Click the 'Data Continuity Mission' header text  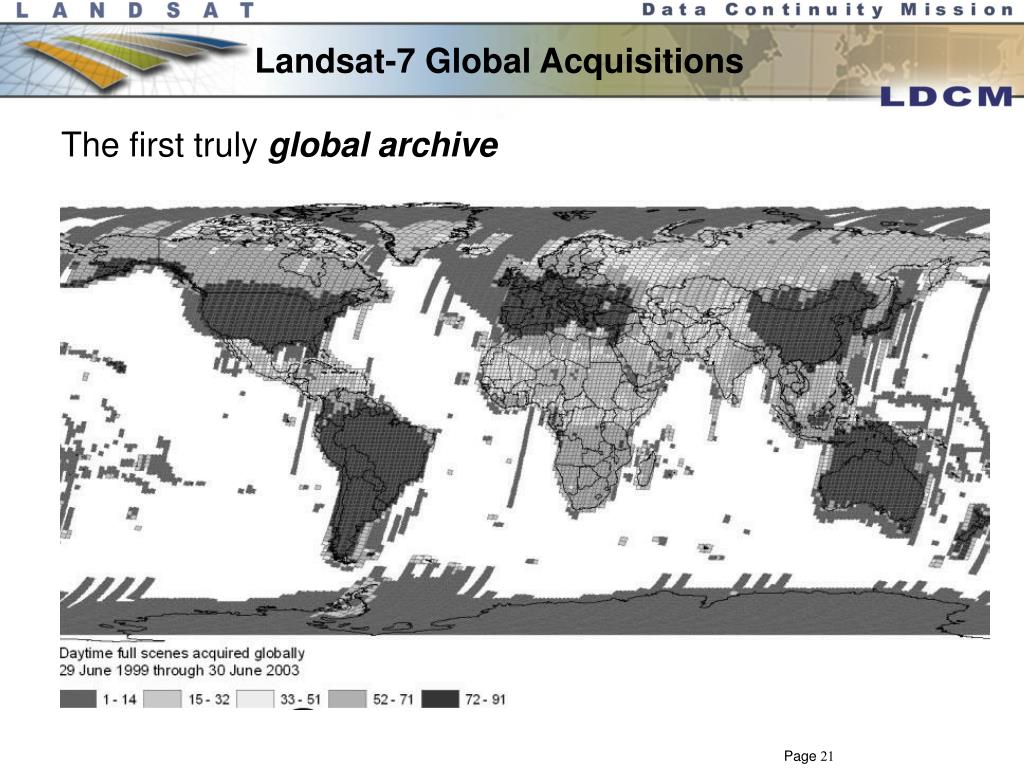click(x=827, y=10)
